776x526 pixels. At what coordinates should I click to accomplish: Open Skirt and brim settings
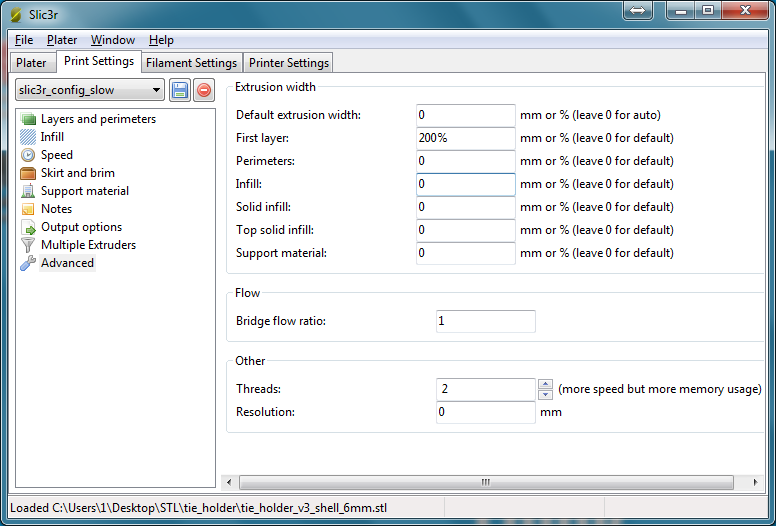[78, 173]
